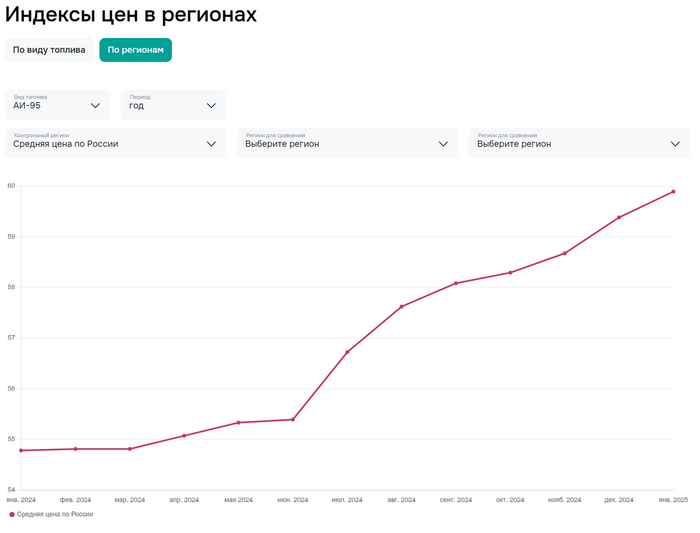Click the янв. 2024 starting data point
Viewport: 700px width, 533px height.
coord(21,450)
